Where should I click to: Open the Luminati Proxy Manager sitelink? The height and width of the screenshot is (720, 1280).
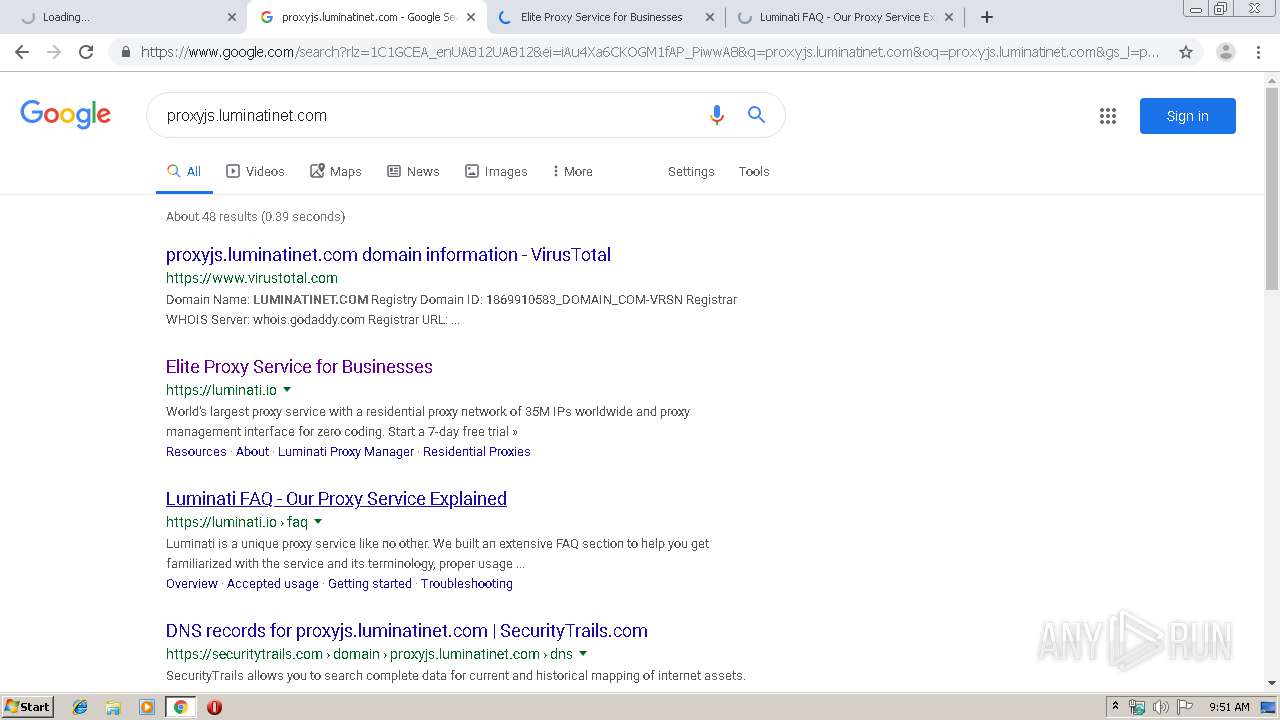click(x=346, y=451)
